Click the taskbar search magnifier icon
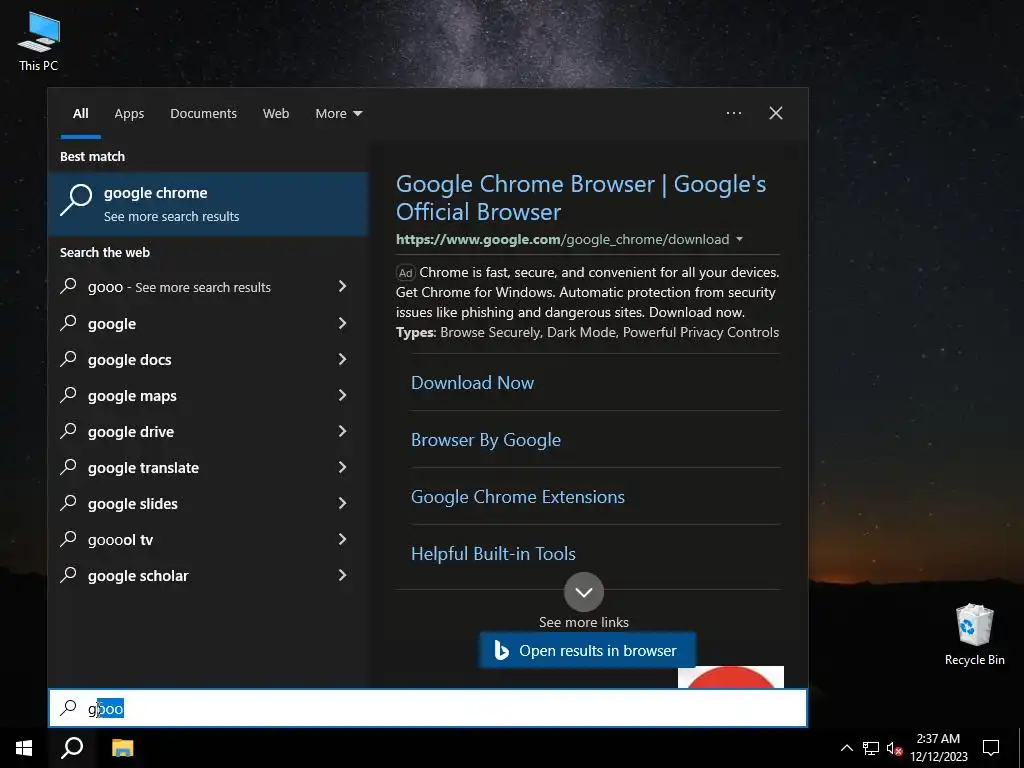Viewport: 1024px width, 768px height. click(72, 748)
